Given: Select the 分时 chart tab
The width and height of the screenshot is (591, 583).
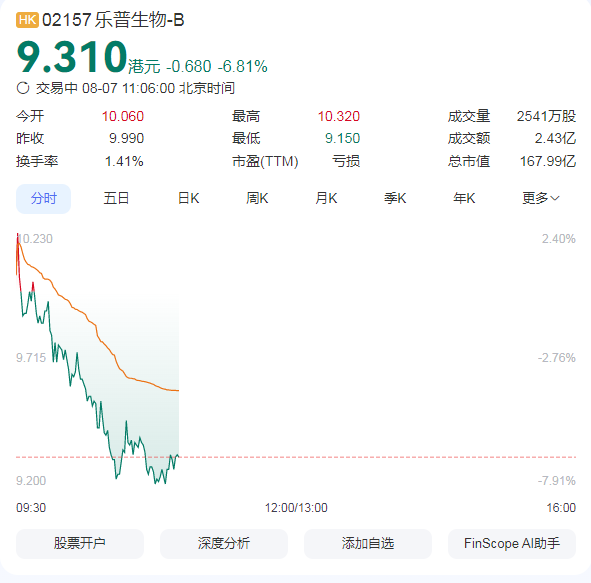Looking at the screenshot, I should [43, 199].
